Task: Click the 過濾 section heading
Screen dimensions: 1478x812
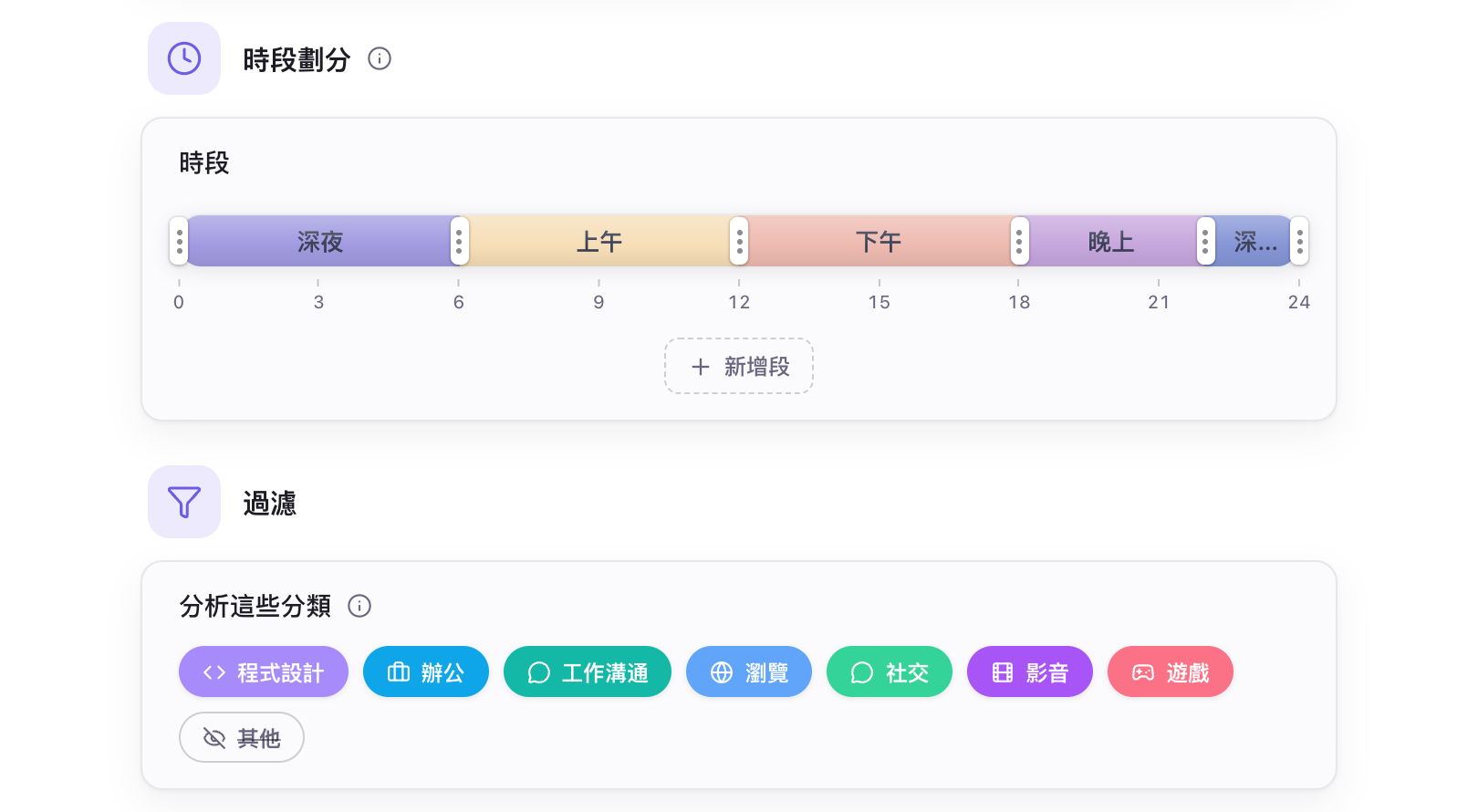Action: (x=269, y=503)
